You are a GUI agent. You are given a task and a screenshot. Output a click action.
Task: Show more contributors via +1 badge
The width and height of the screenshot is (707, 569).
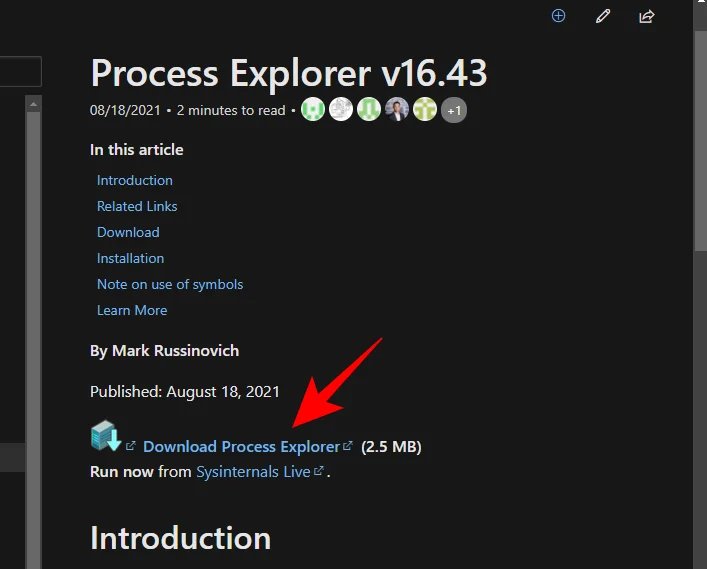tap(454, 110)
